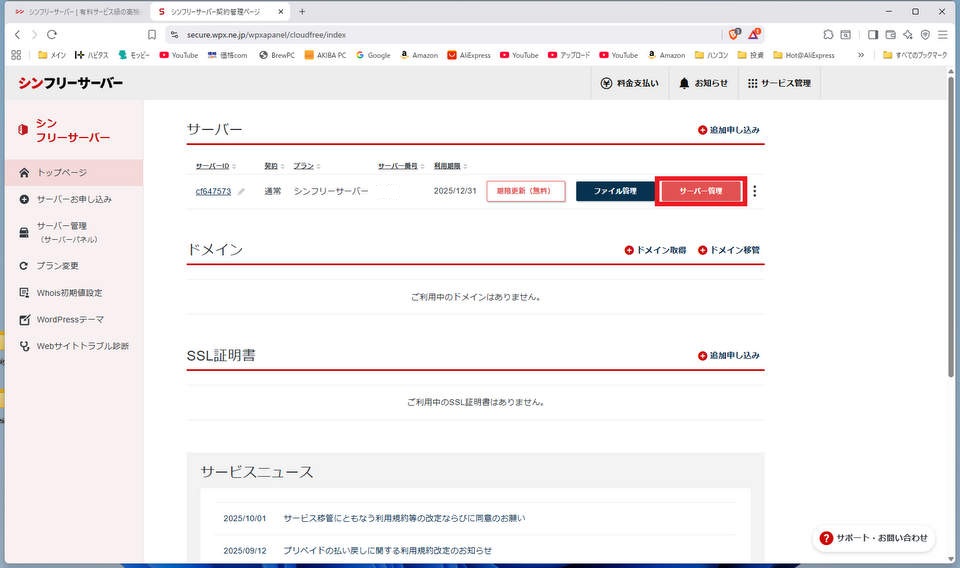Open サポート・お問い合わせ help button
Image resolution: width=960 pixels, height=568 pixels.
pyautogui.click(x=873, y=538)
